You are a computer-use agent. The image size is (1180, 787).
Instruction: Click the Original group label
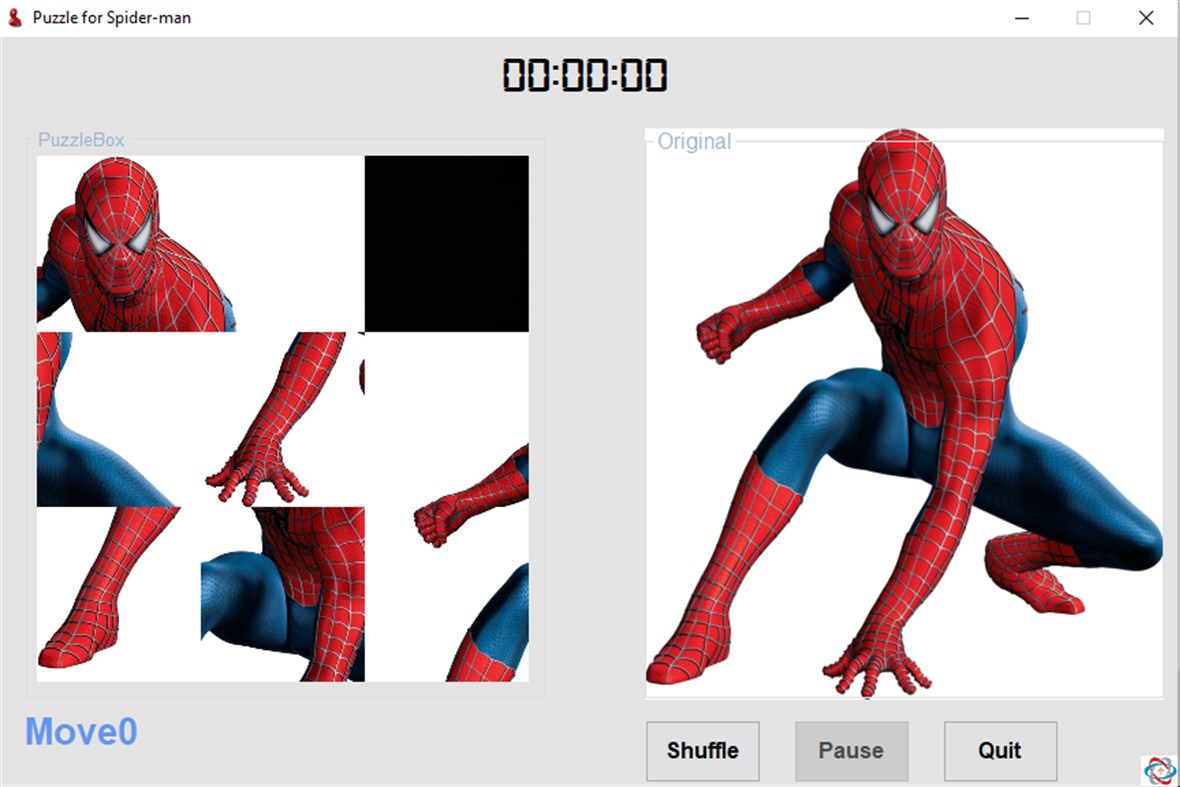695,142
